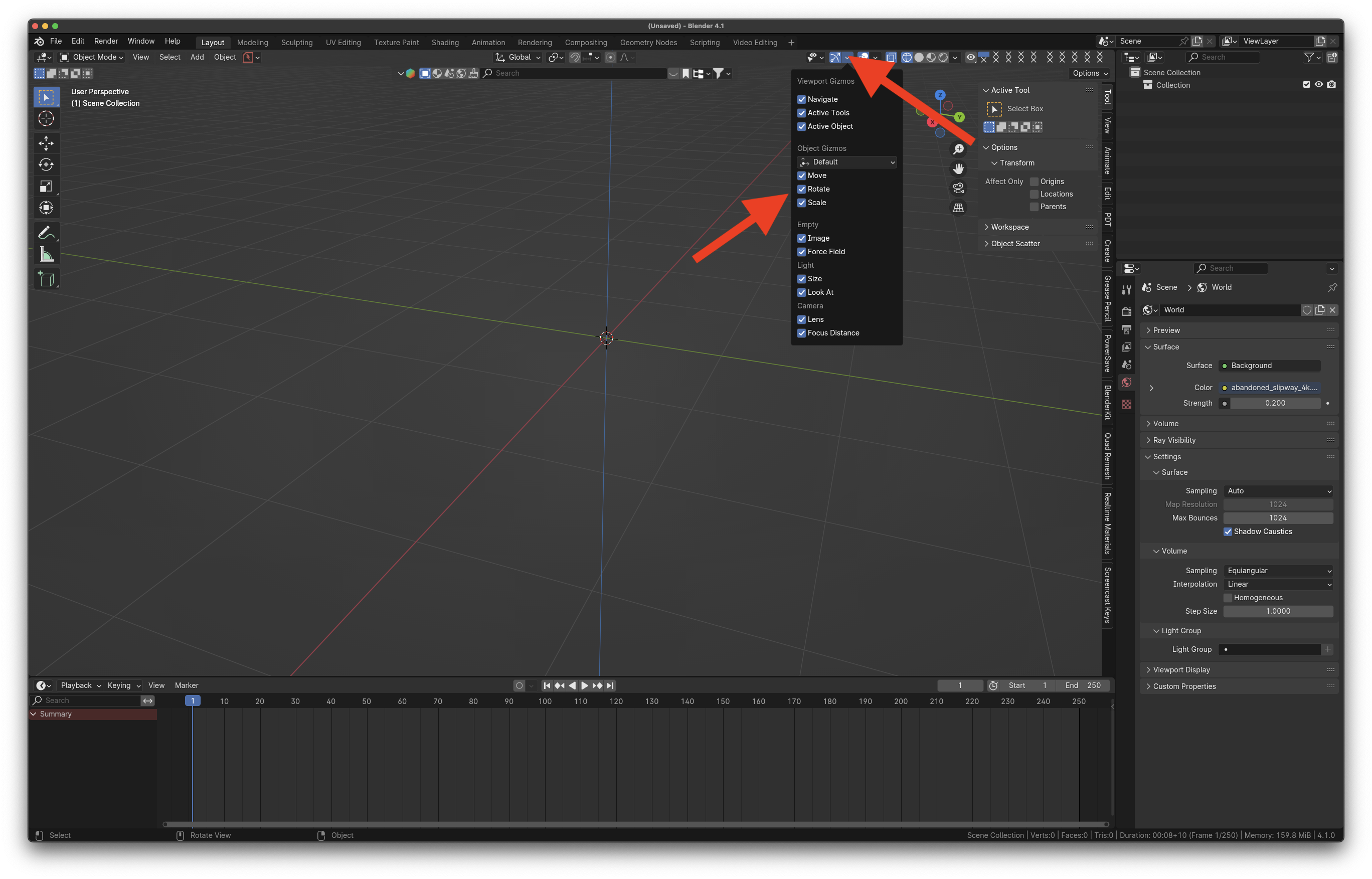
Task: Switch to the Sculpting workspace tab
Action: (x=297, y=42)
